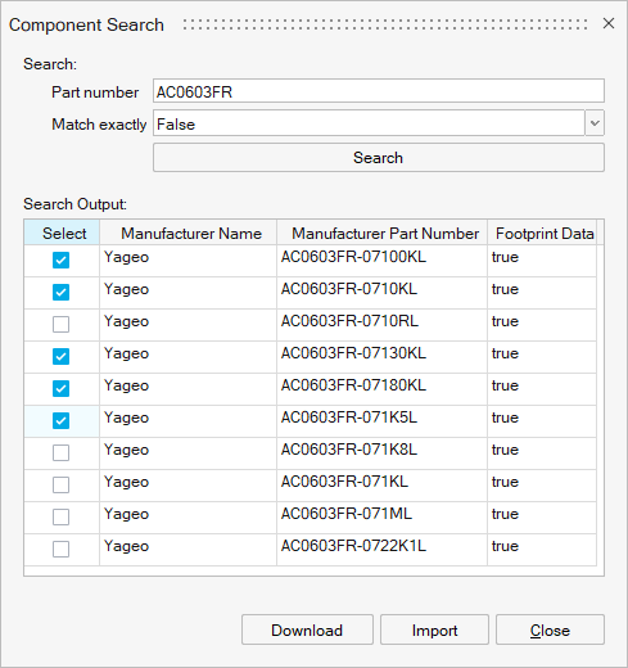628x668 pixels.
Task: Enable the AC0603FR-071K8L checkbox
Action: [61, 452]
